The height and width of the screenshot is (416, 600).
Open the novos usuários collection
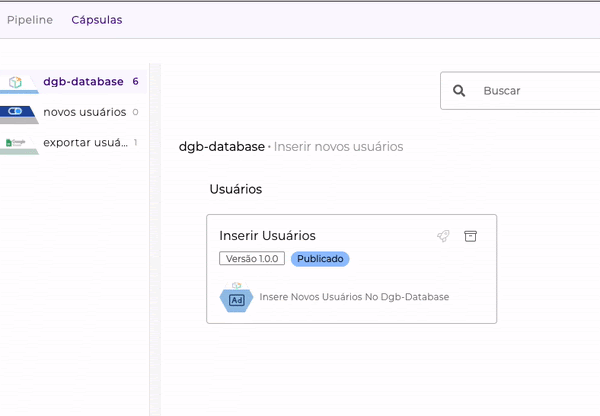pos(84,112)
